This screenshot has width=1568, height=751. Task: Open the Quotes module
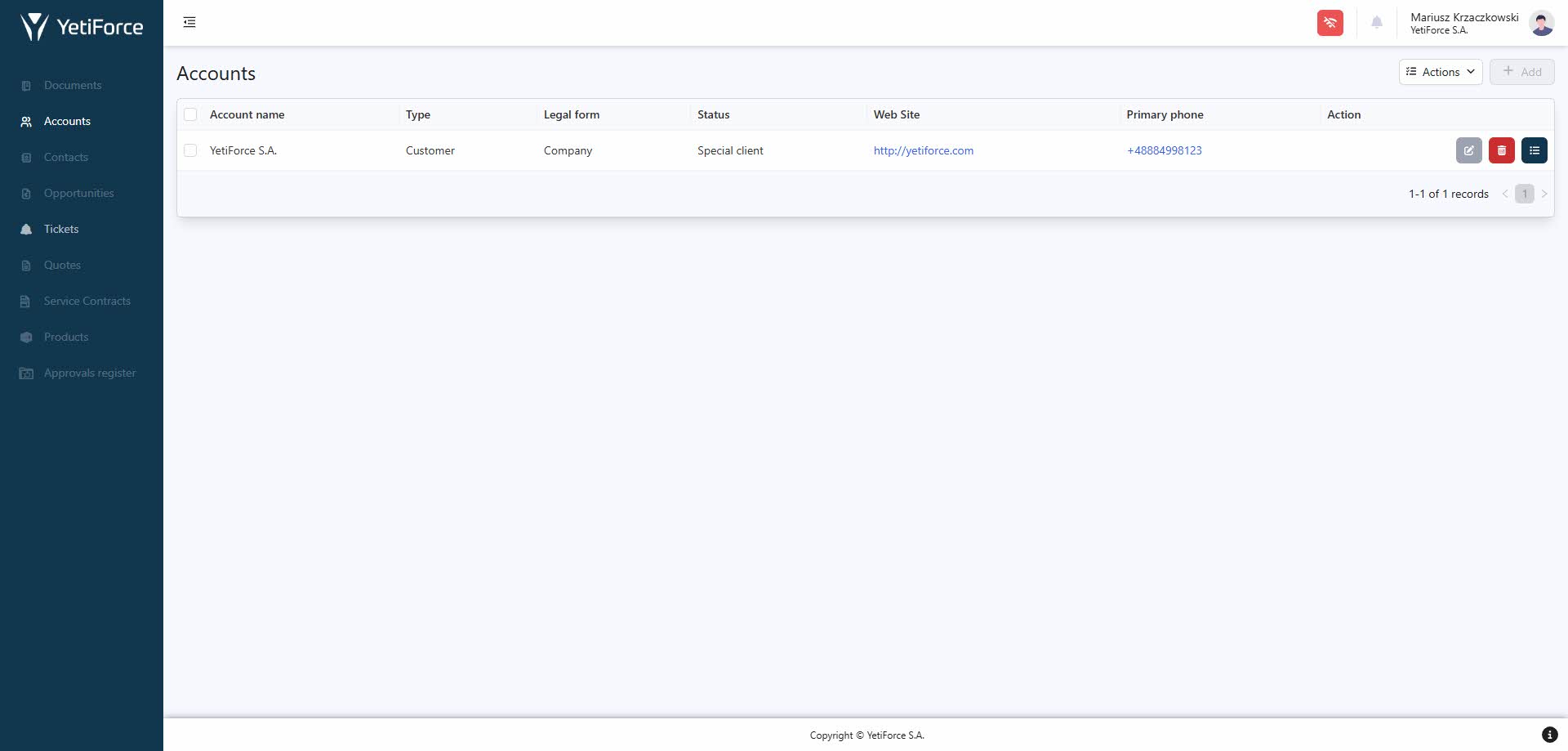62,265
